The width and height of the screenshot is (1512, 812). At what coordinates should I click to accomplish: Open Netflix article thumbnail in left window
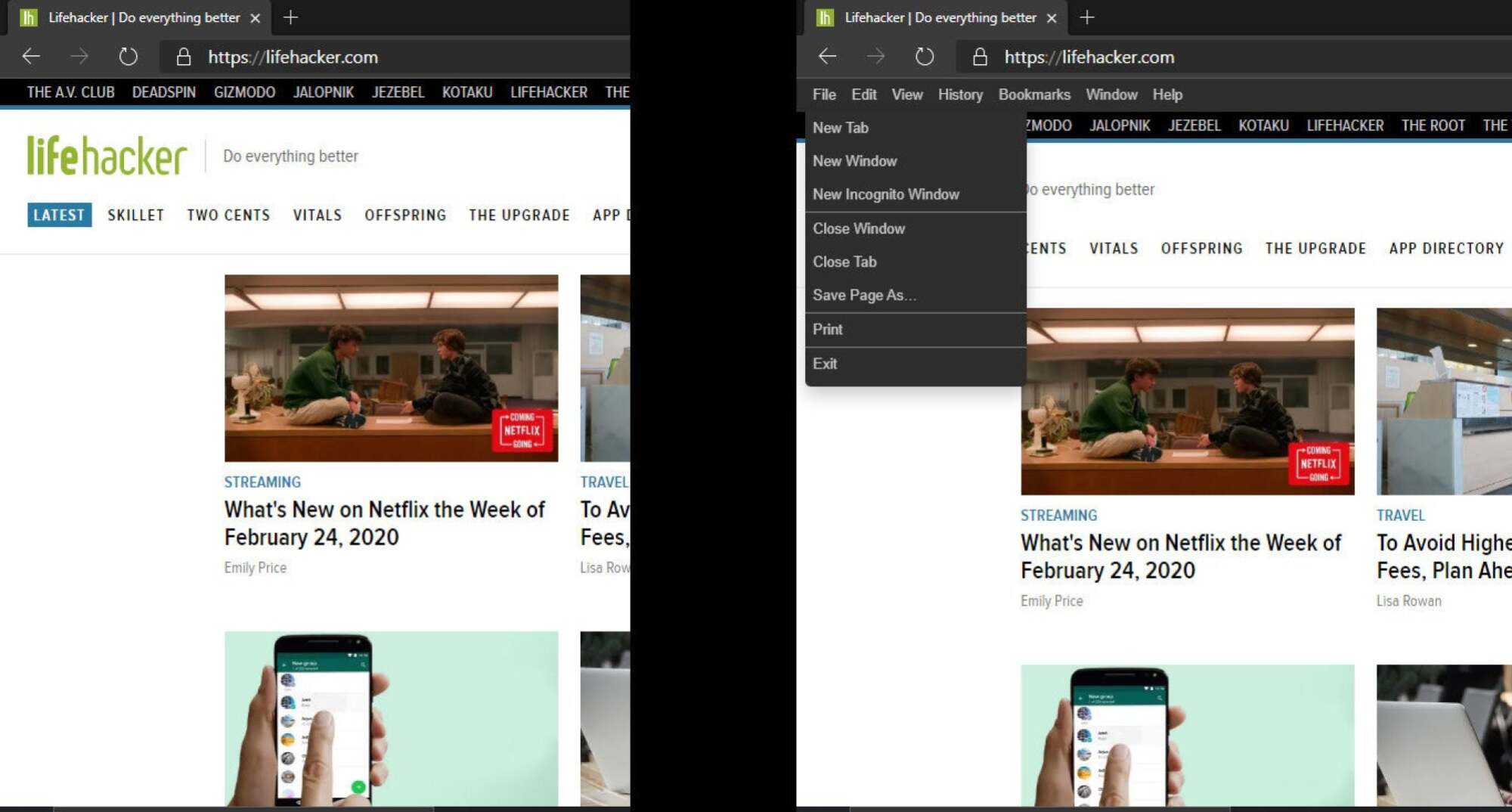pos(391,368)
